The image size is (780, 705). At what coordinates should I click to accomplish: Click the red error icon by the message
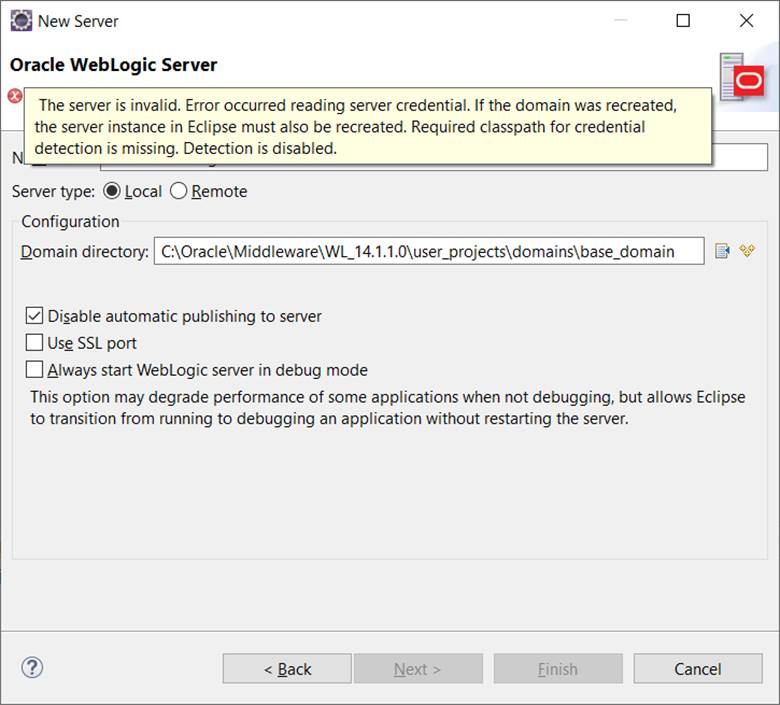[15, 96]
